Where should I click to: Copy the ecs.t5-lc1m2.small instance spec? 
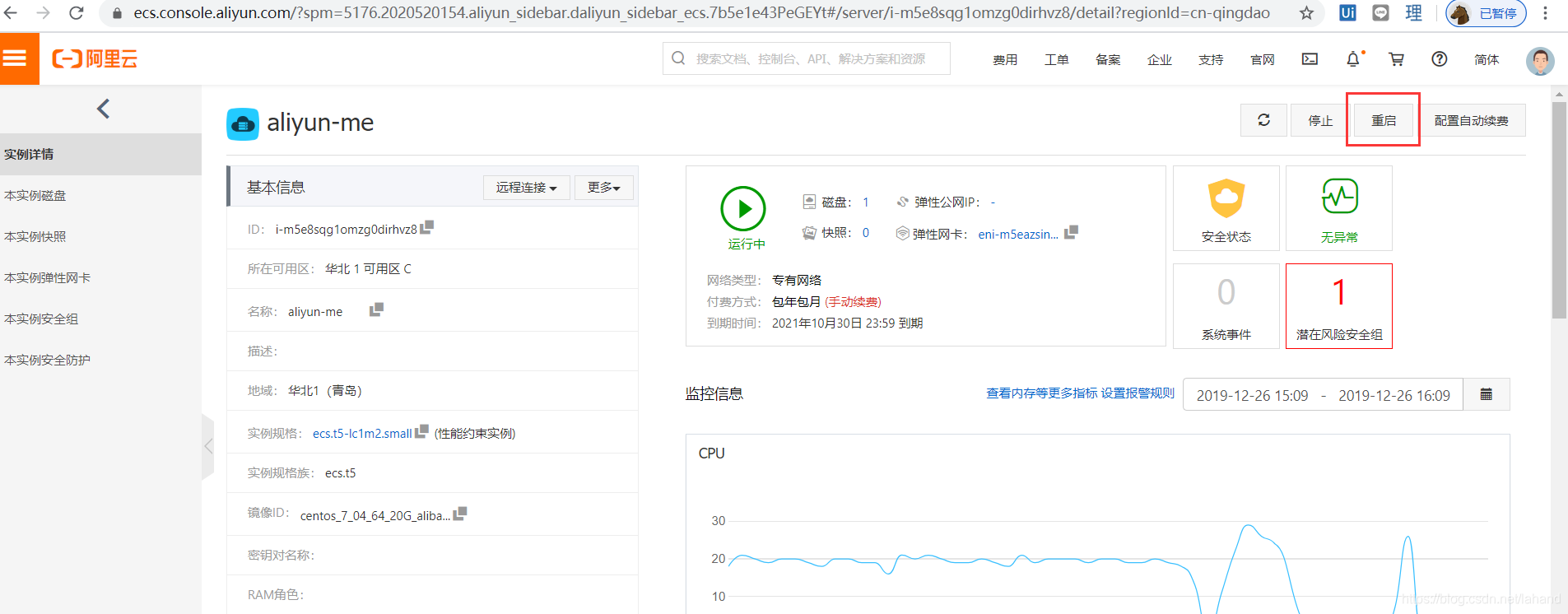421,431
